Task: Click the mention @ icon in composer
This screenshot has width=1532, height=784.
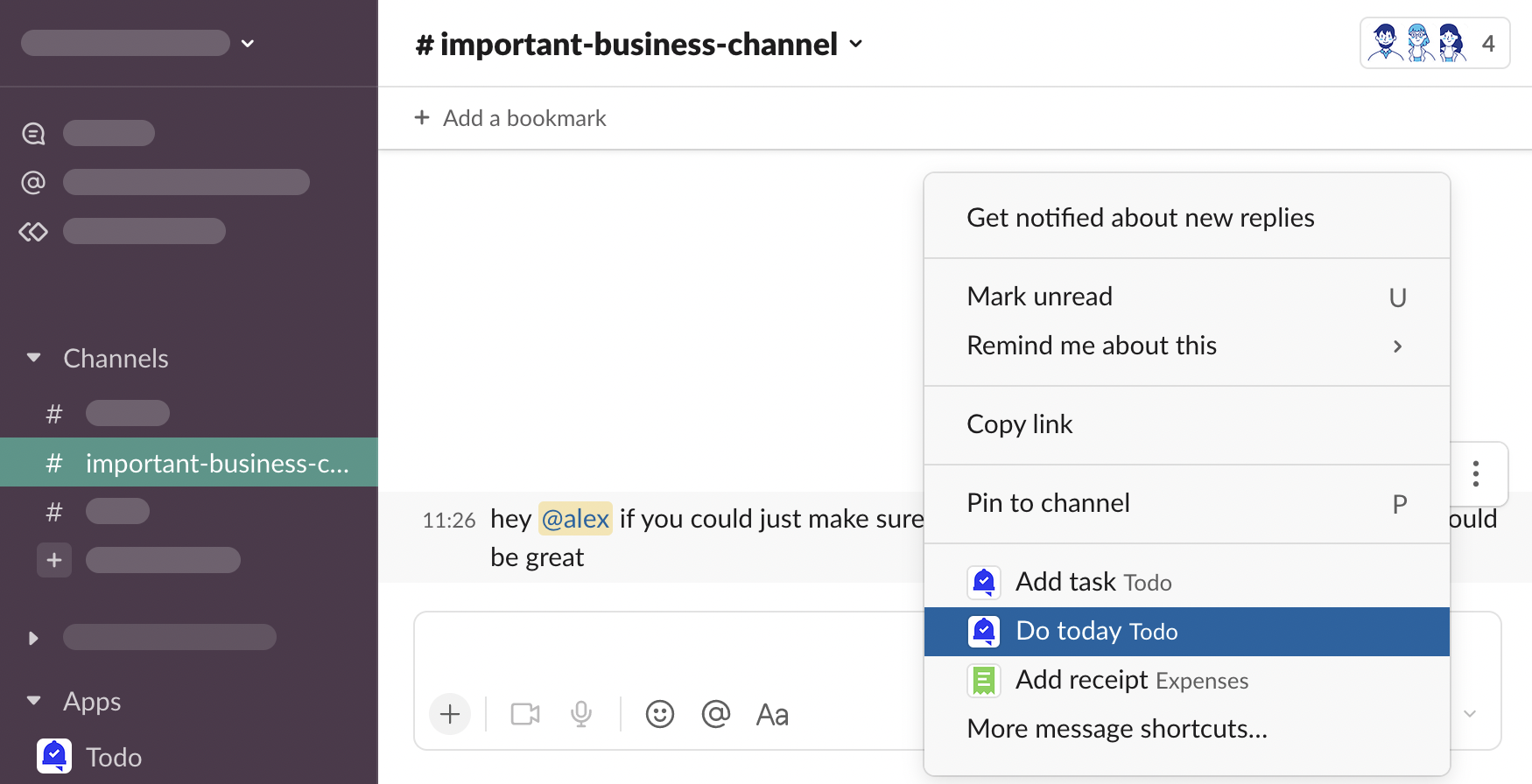Action: click(715, 715)
